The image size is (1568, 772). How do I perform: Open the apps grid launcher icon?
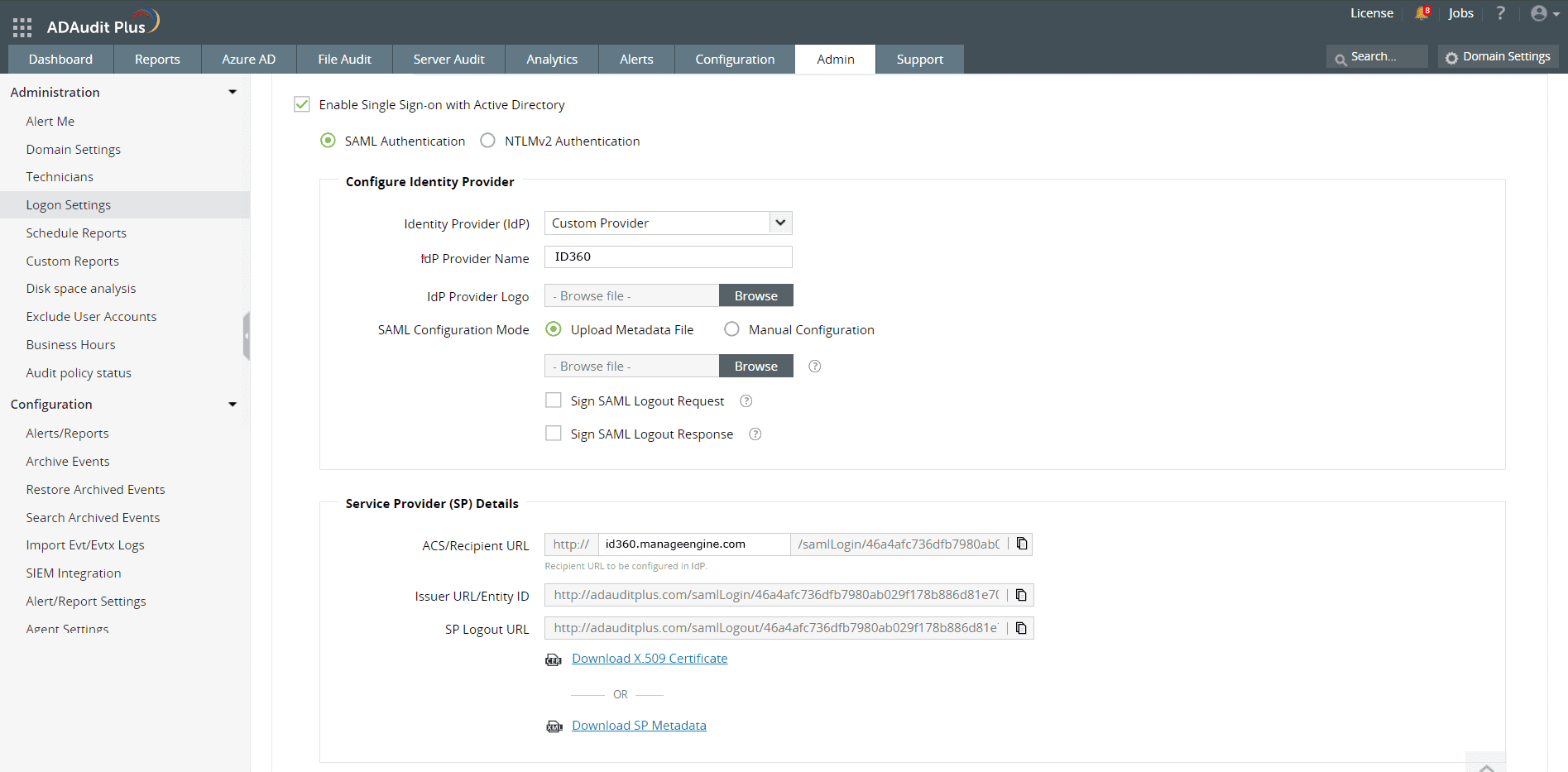click(22, 27)
